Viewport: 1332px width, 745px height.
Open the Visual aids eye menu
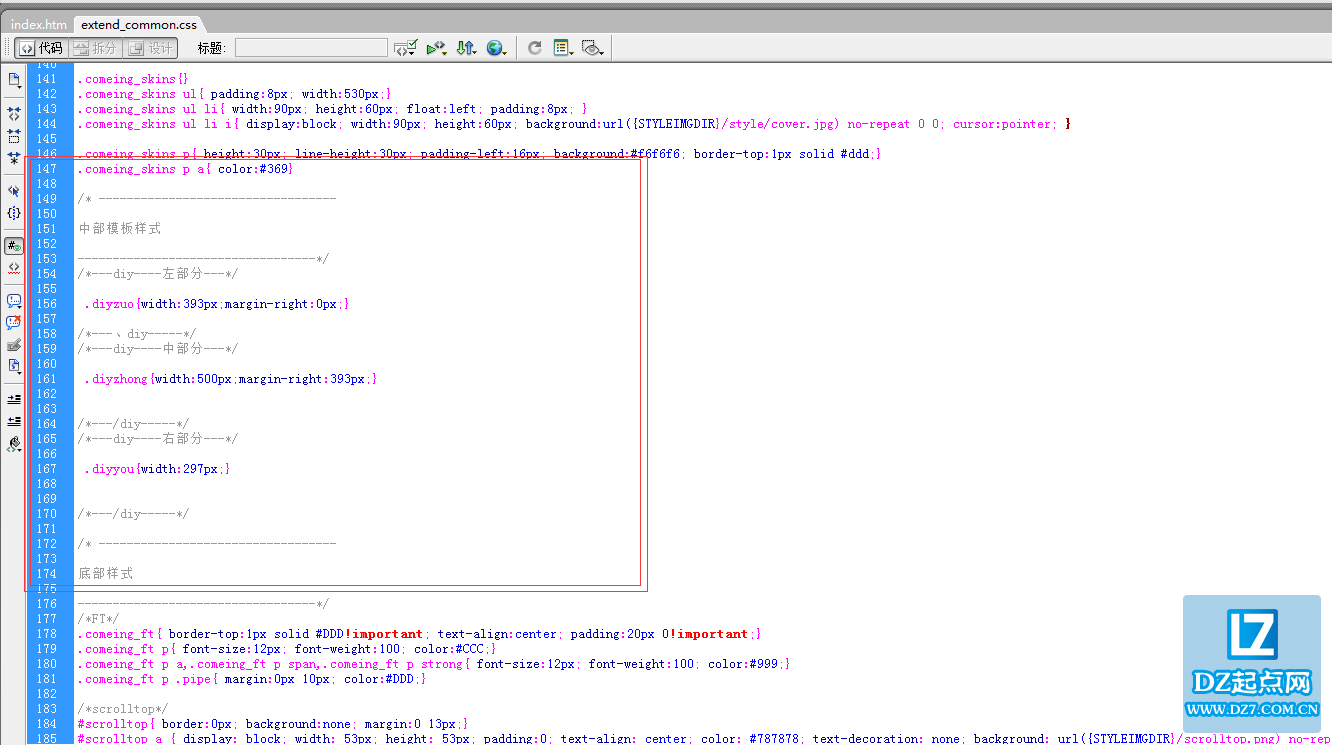pos(593,48)
